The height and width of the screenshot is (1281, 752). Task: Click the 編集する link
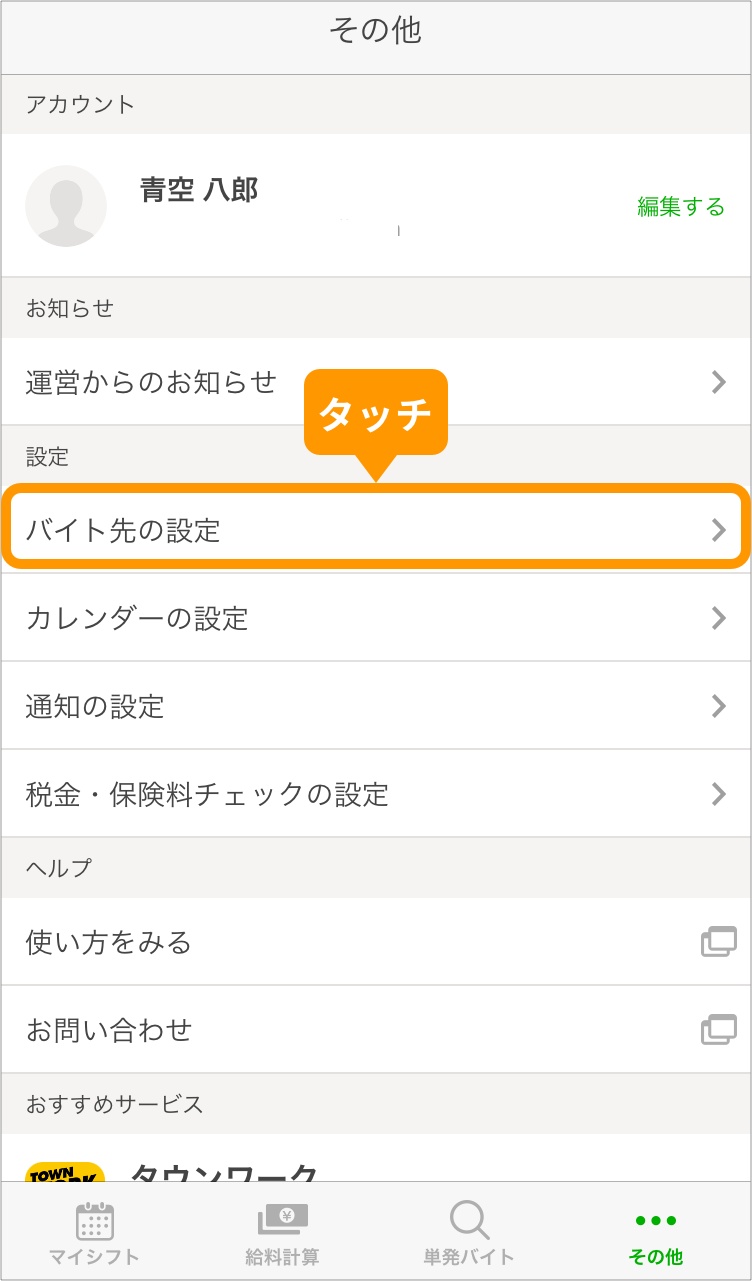[681, 207]
